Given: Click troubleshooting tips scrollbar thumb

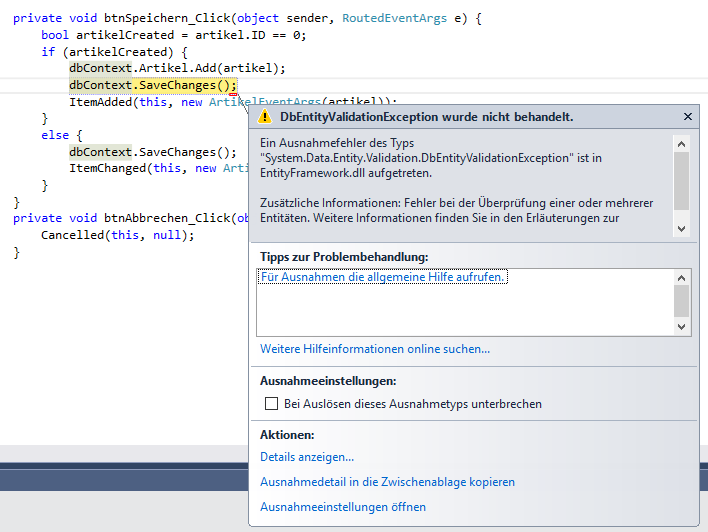Looking at the screenshot, I should pyautogui.click(x=681, y=301).
